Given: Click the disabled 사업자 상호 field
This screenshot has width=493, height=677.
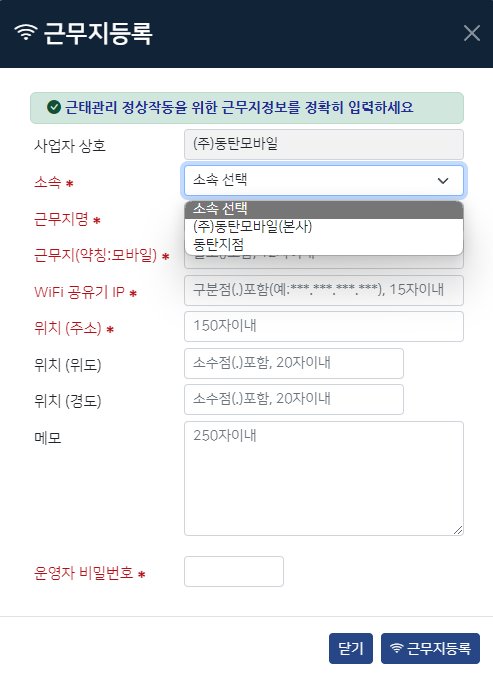Looking at the screenshot, I should tap(324, 144).
